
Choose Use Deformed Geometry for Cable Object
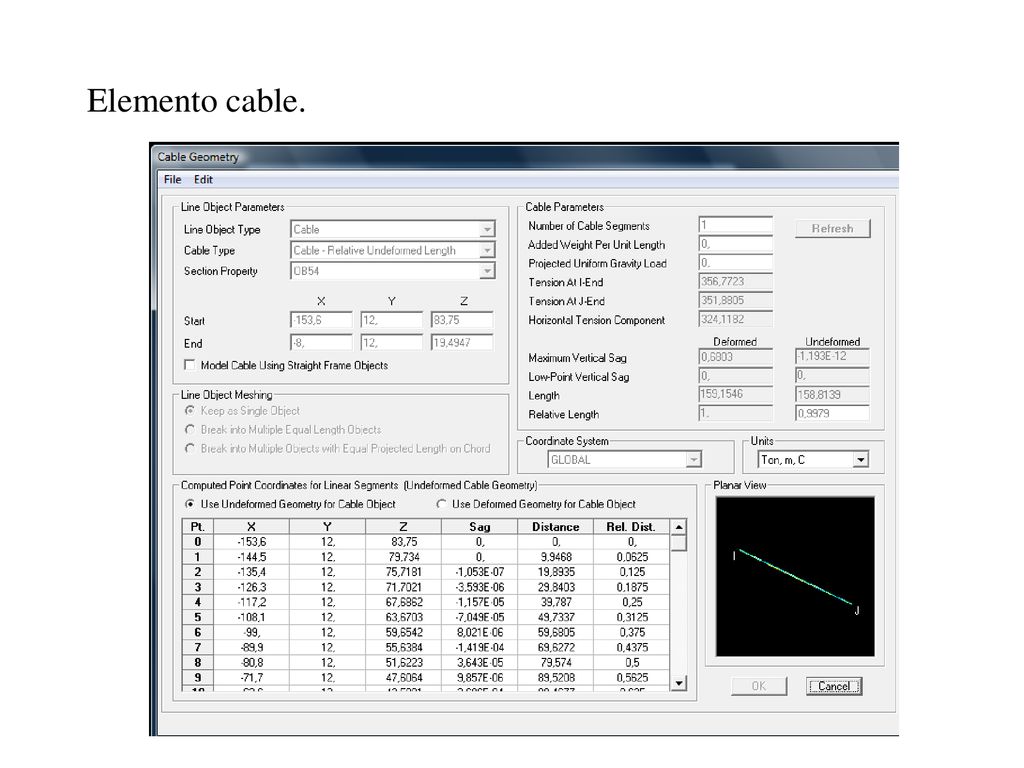441,504
